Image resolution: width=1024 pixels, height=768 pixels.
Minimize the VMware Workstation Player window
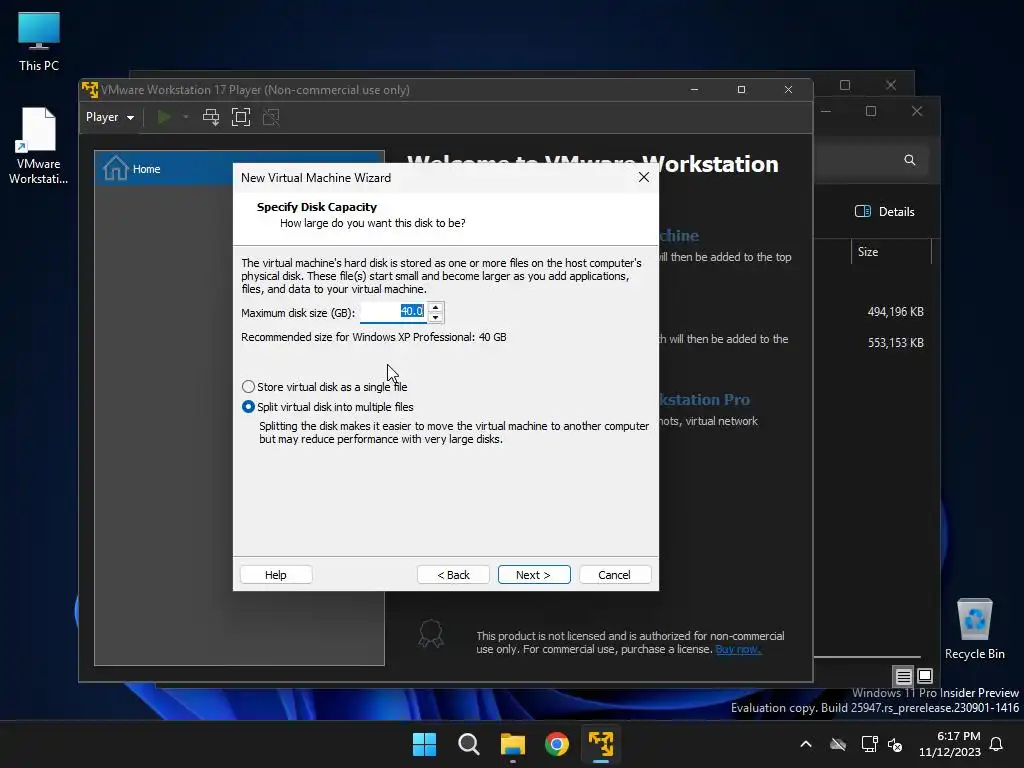pyautogui.click(x=694, y=89)
